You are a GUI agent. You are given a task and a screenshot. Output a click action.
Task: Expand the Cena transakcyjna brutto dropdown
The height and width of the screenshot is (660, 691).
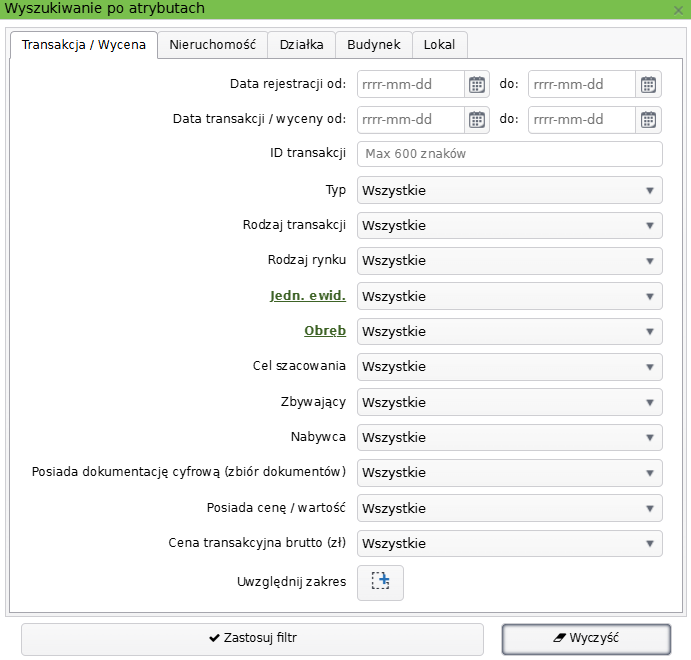509,544
